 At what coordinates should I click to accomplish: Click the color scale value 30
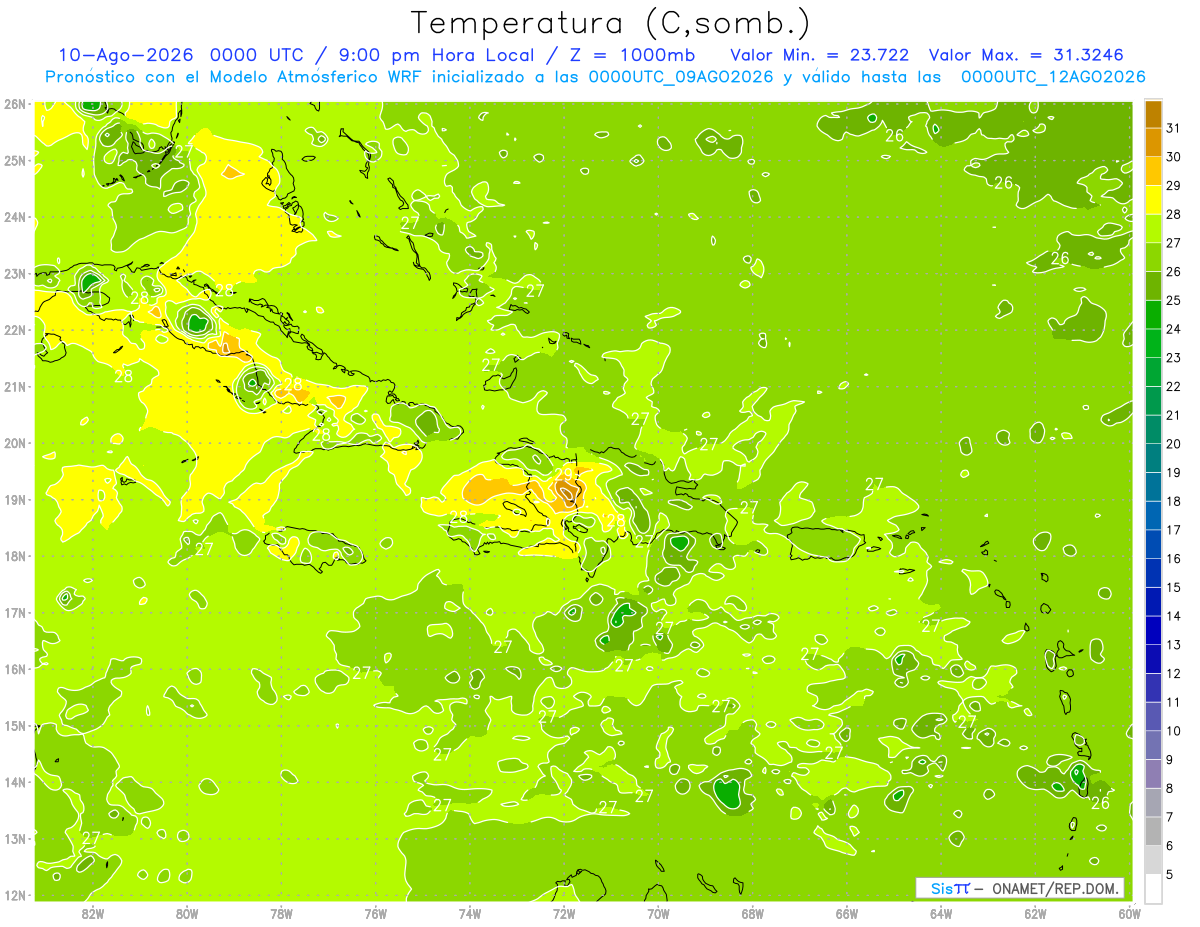coord(1174,157)
